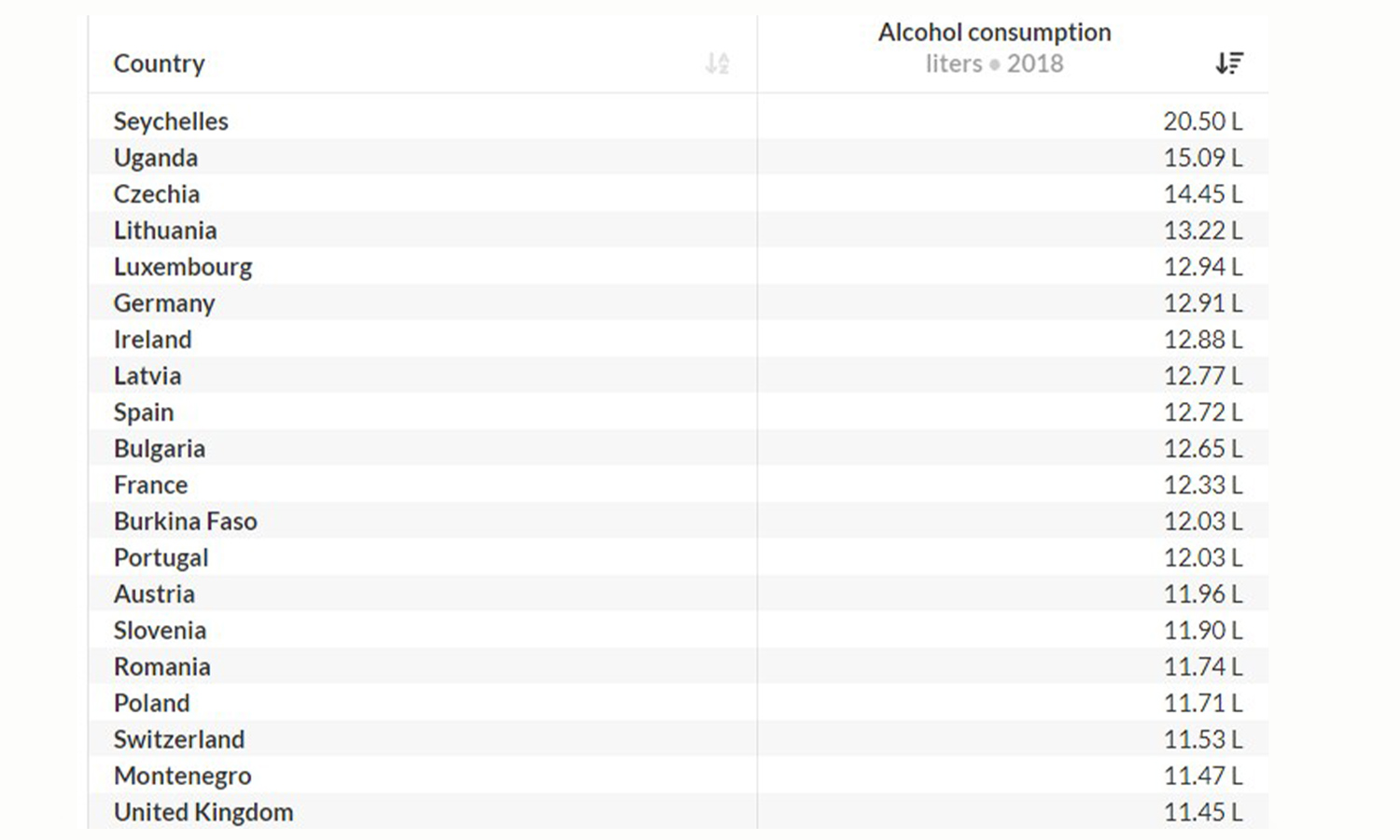
Task: Sort by the Alcohol consumption column header
Action: 995,32
